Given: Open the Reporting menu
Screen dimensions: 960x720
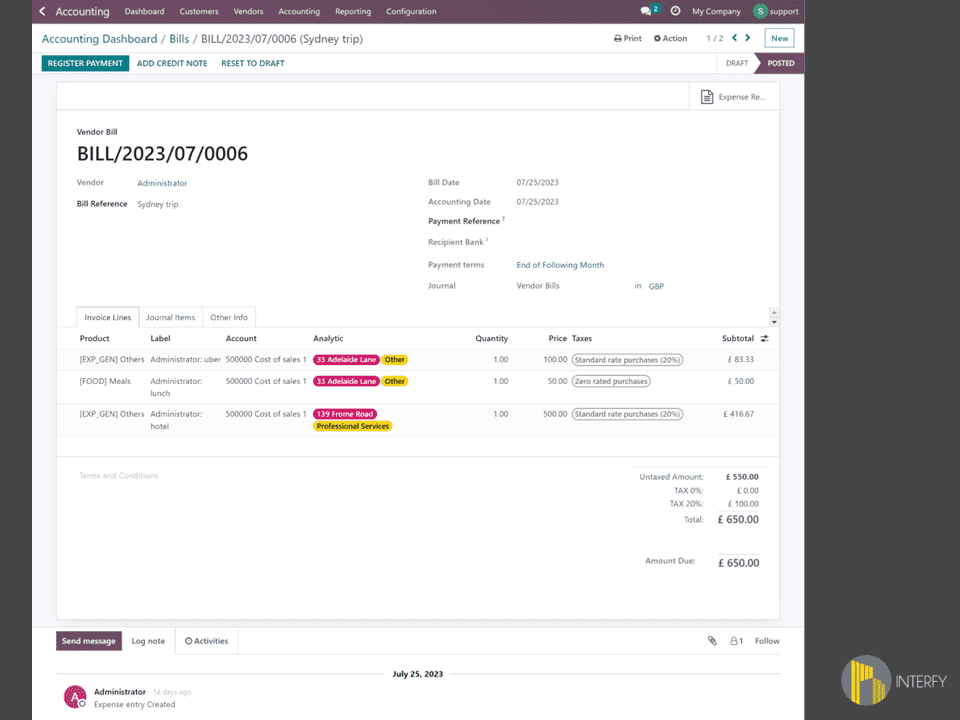Looking at the screenshot, I should (353, 11).
